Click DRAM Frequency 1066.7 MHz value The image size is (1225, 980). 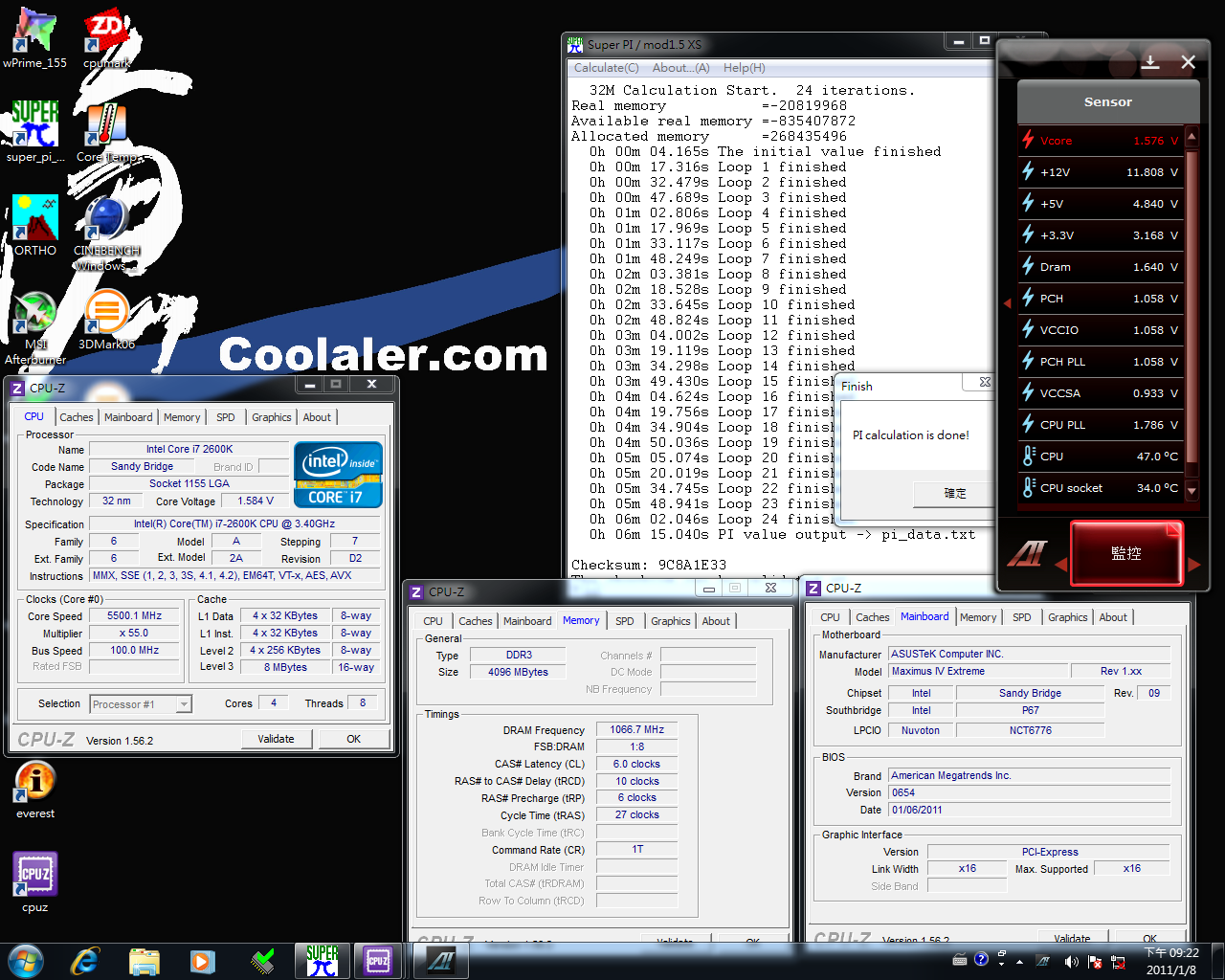[x=636, y=729]
